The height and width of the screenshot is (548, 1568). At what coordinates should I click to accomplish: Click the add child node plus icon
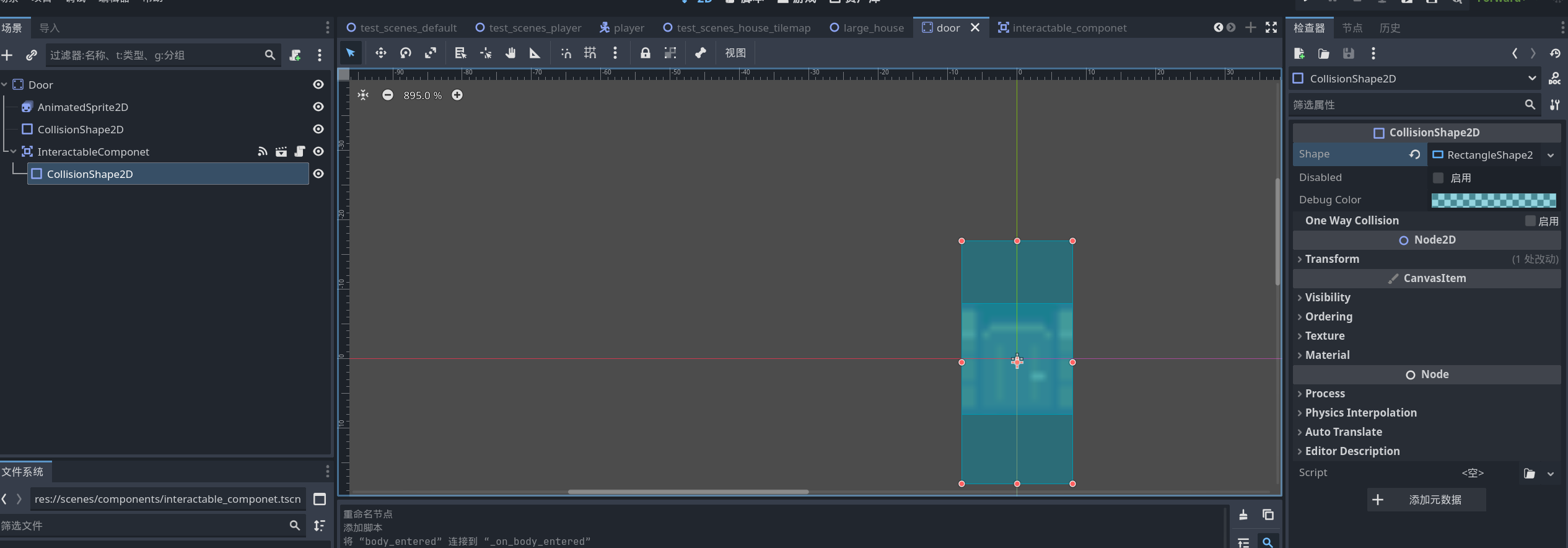[x=7, y=55]
